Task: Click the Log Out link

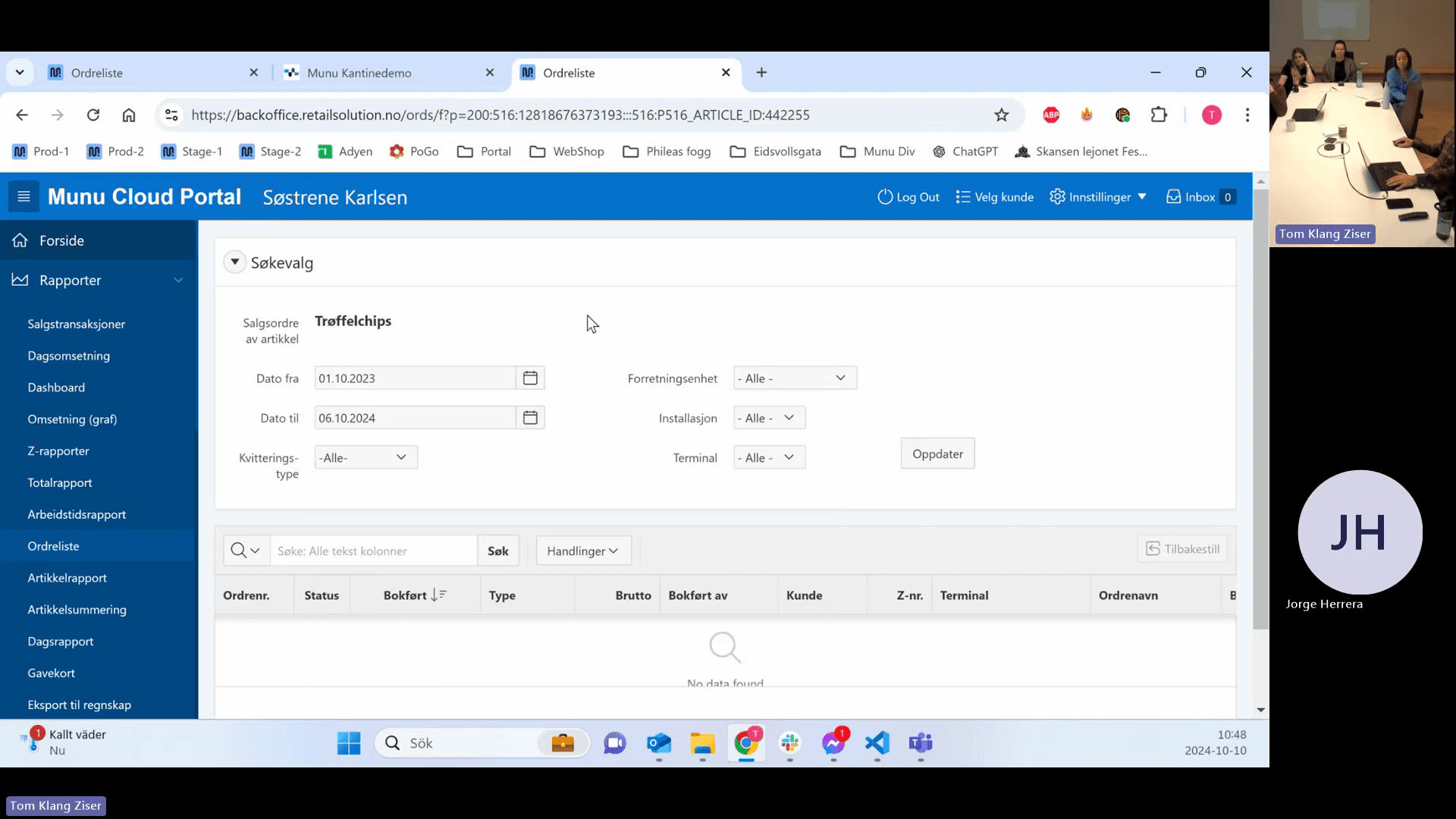Action: pyautogui.click(x=908, y=197)
